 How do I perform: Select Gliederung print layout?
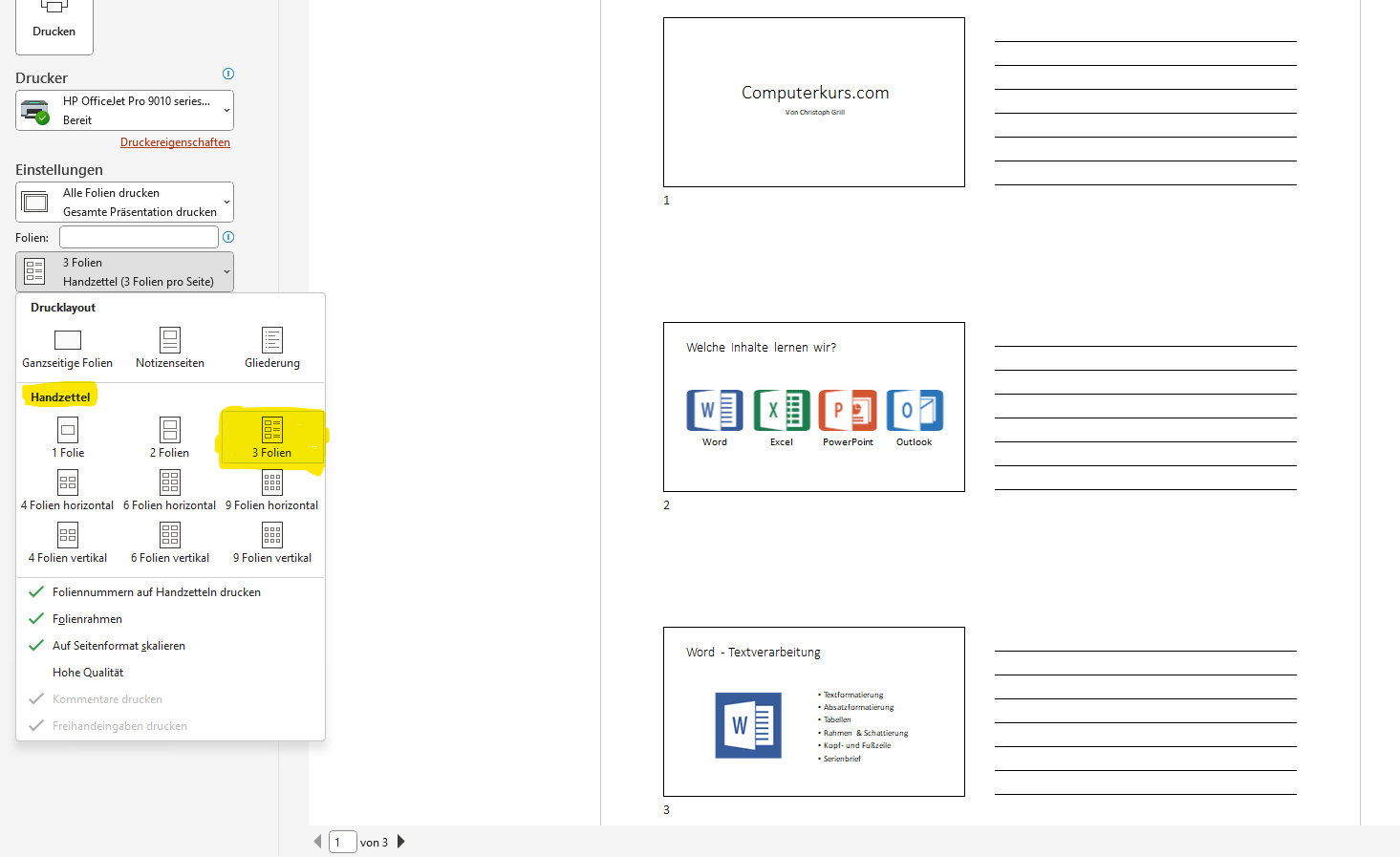coord(271,346)
